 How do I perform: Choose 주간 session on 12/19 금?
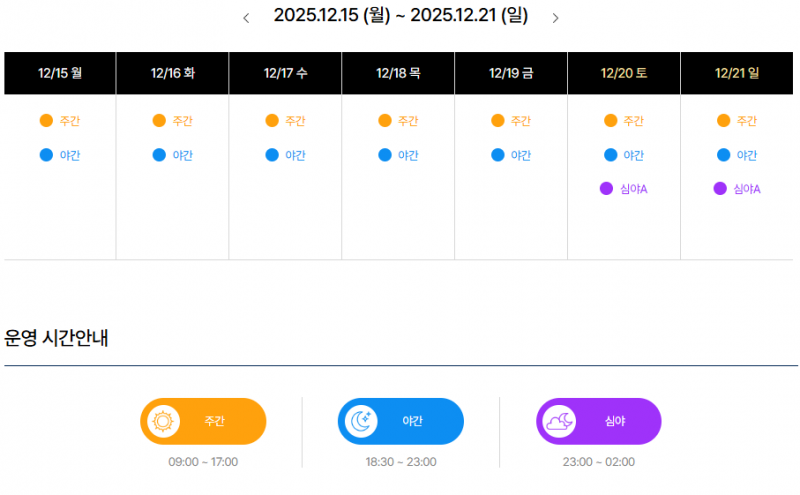[520, 121]
